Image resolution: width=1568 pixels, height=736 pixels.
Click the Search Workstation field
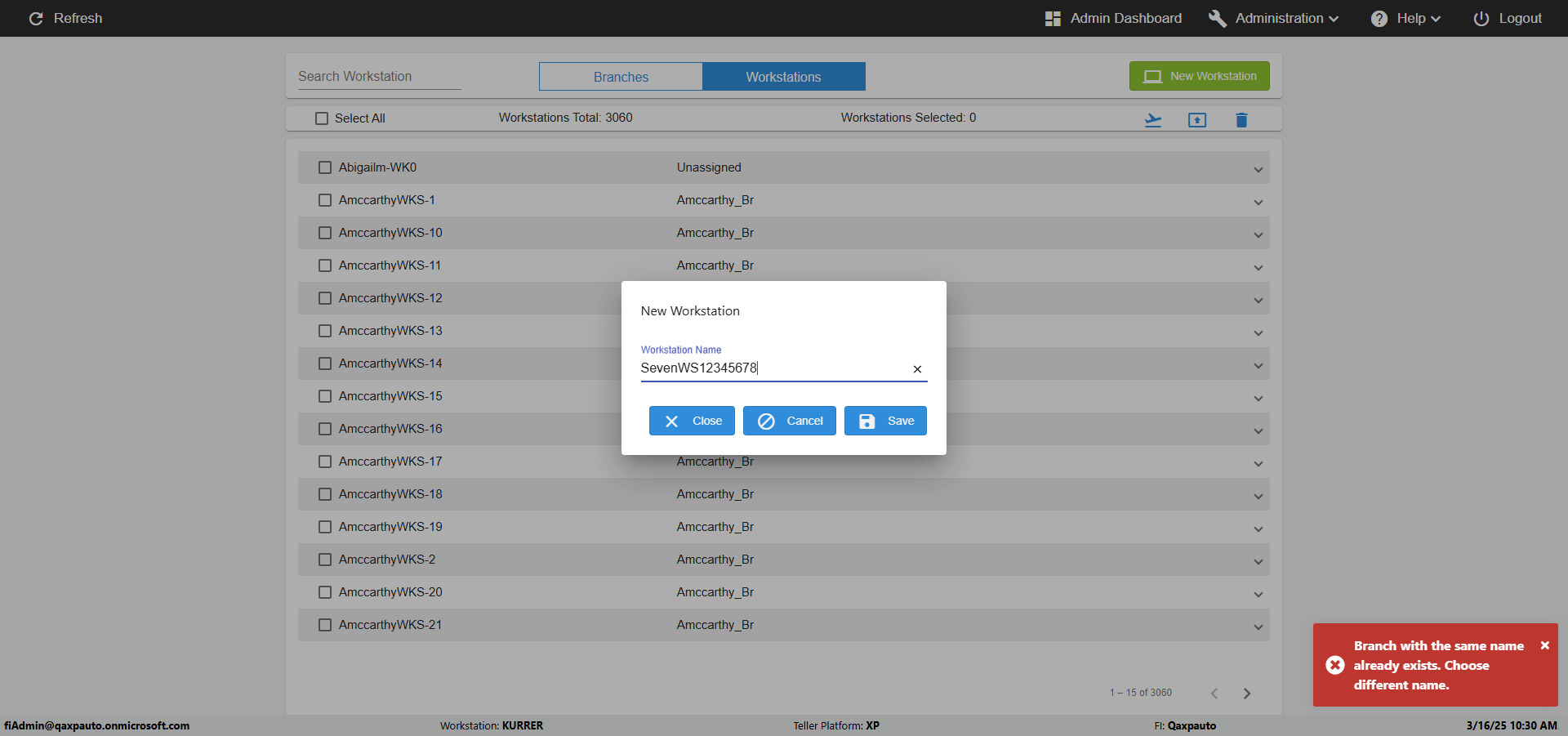pos(379,76)
